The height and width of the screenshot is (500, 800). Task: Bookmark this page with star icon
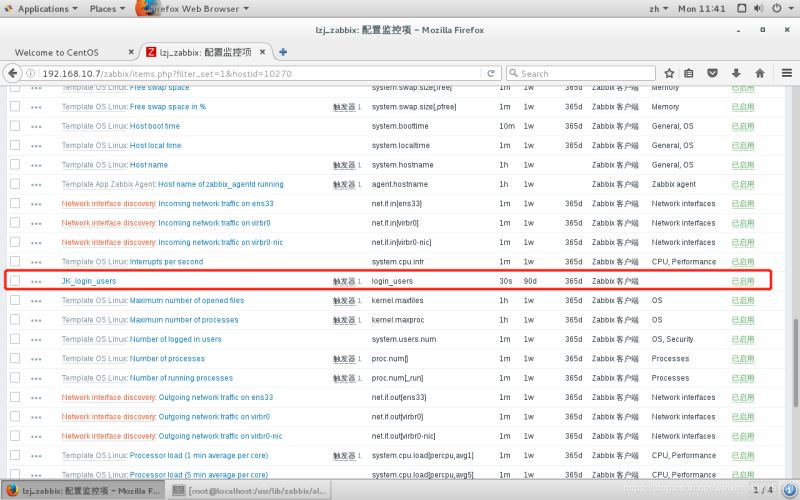click(669, 73)
